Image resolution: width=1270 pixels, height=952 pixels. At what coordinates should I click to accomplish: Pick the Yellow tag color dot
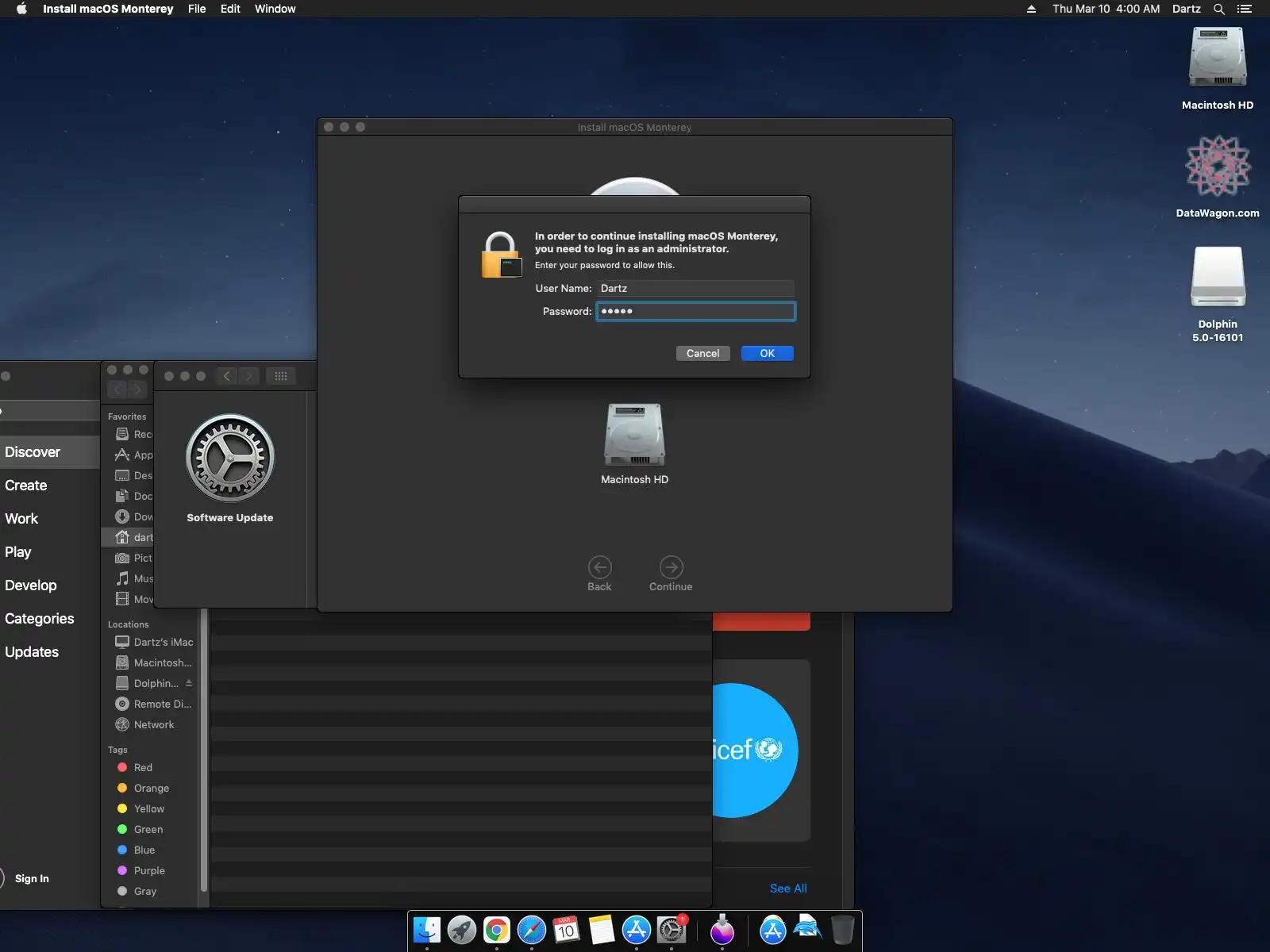(122, 808)
